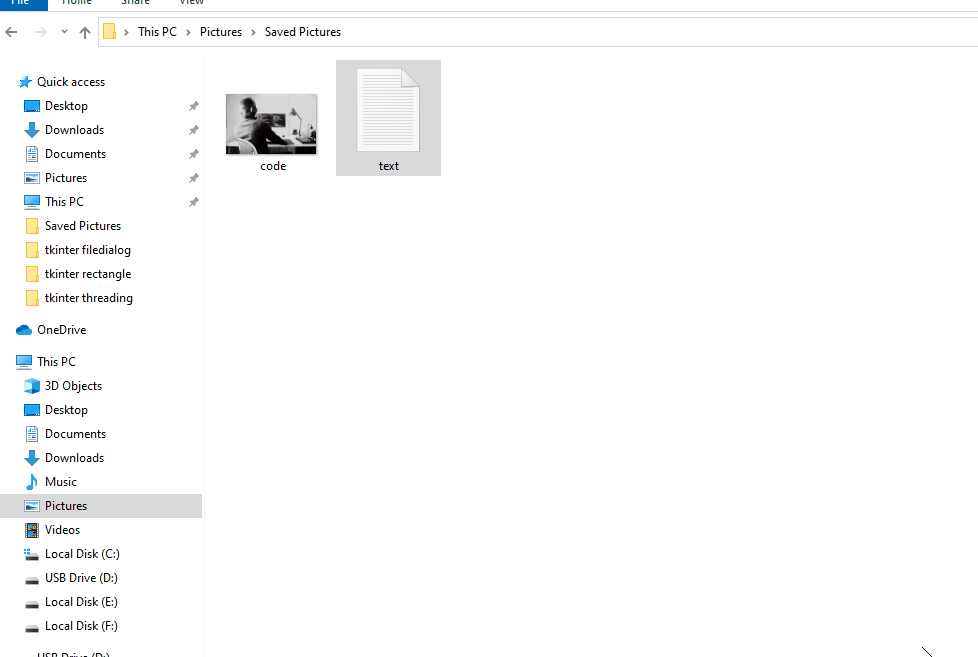
Task: Switch to the Home ribbon tab
Action: (77, 4)
